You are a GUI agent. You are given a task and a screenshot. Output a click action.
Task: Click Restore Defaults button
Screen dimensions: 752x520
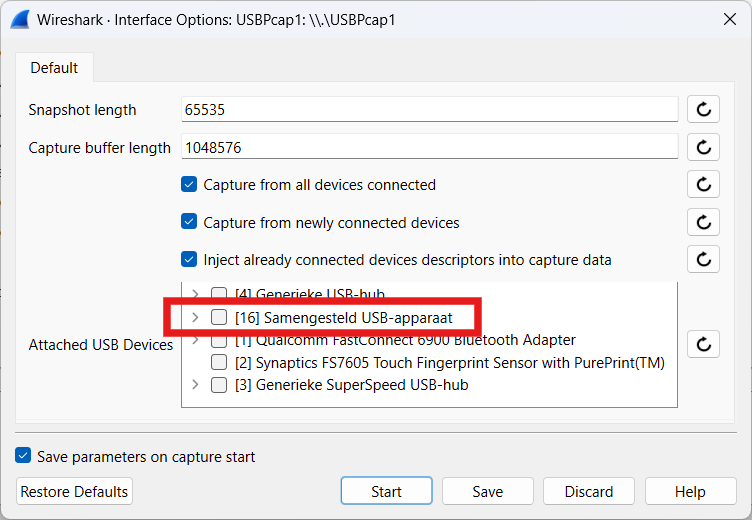pos(75,491)
